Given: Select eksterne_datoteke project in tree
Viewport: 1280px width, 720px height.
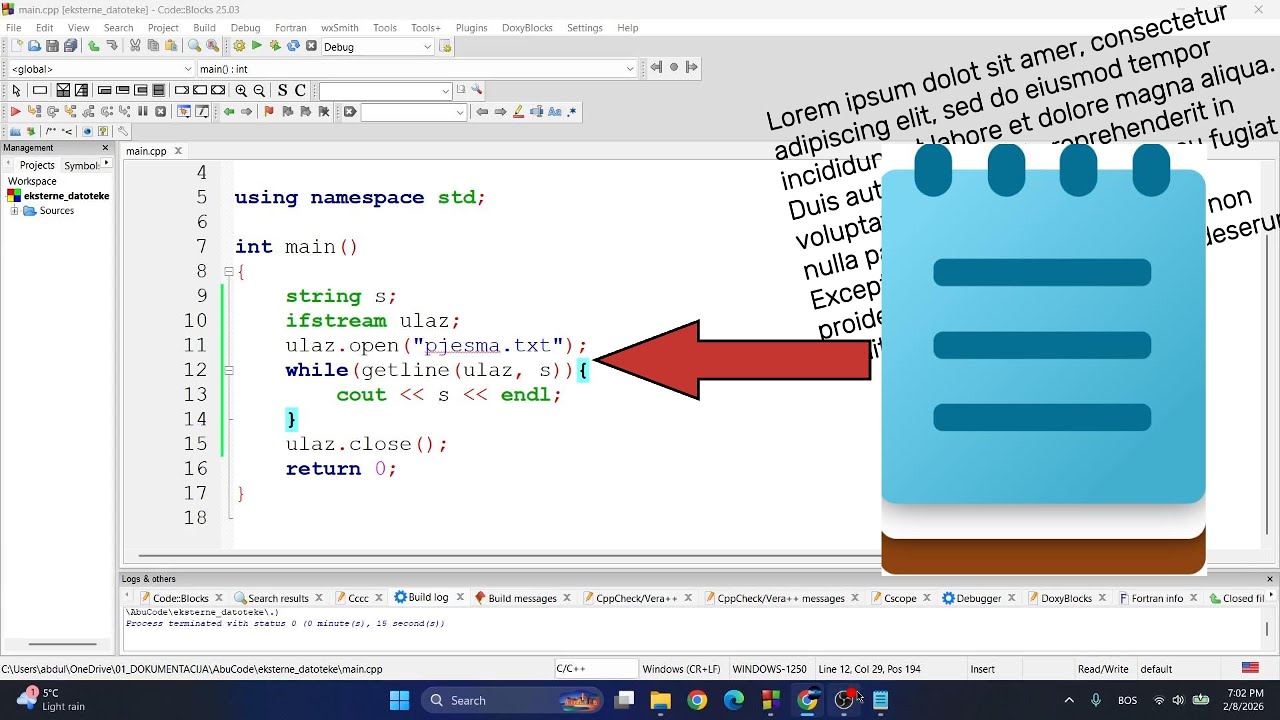Looking at the screenshot, I should (66, 196).
